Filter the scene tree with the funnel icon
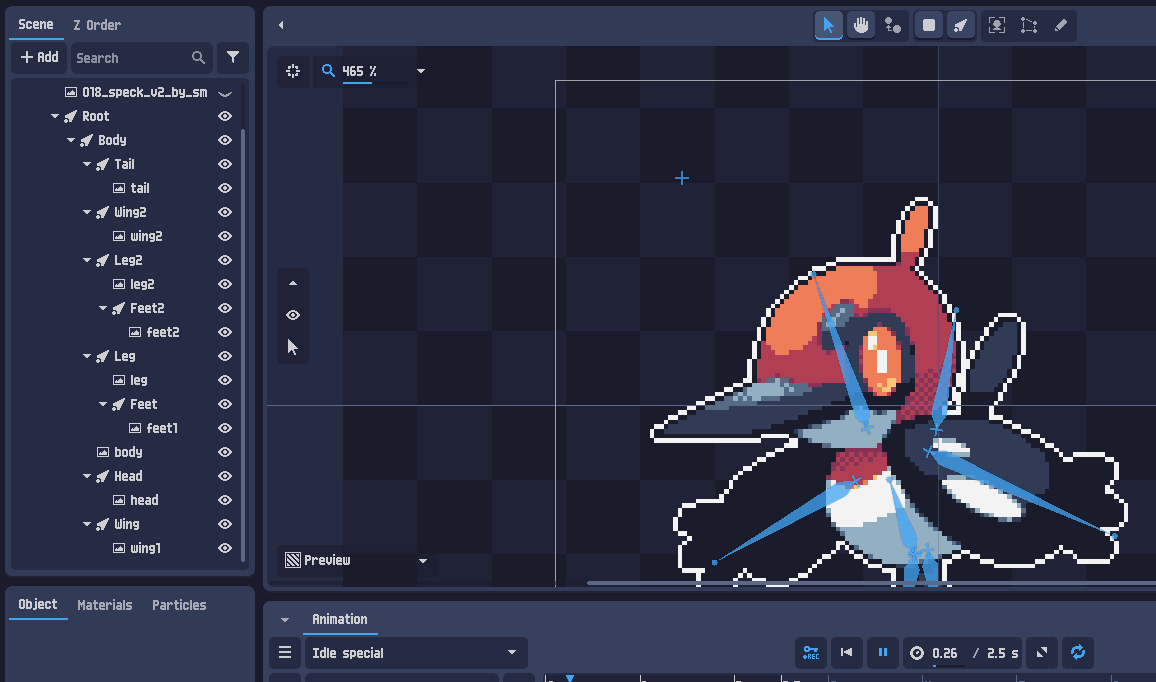 pos(233,58)
